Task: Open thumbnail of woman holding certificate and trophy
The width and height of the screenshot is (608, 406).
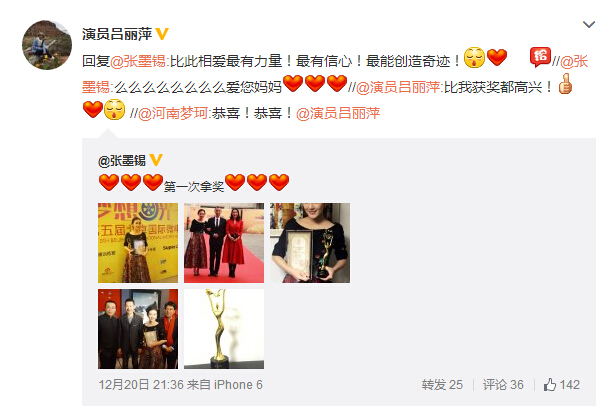Action: [x=310, y=243]
